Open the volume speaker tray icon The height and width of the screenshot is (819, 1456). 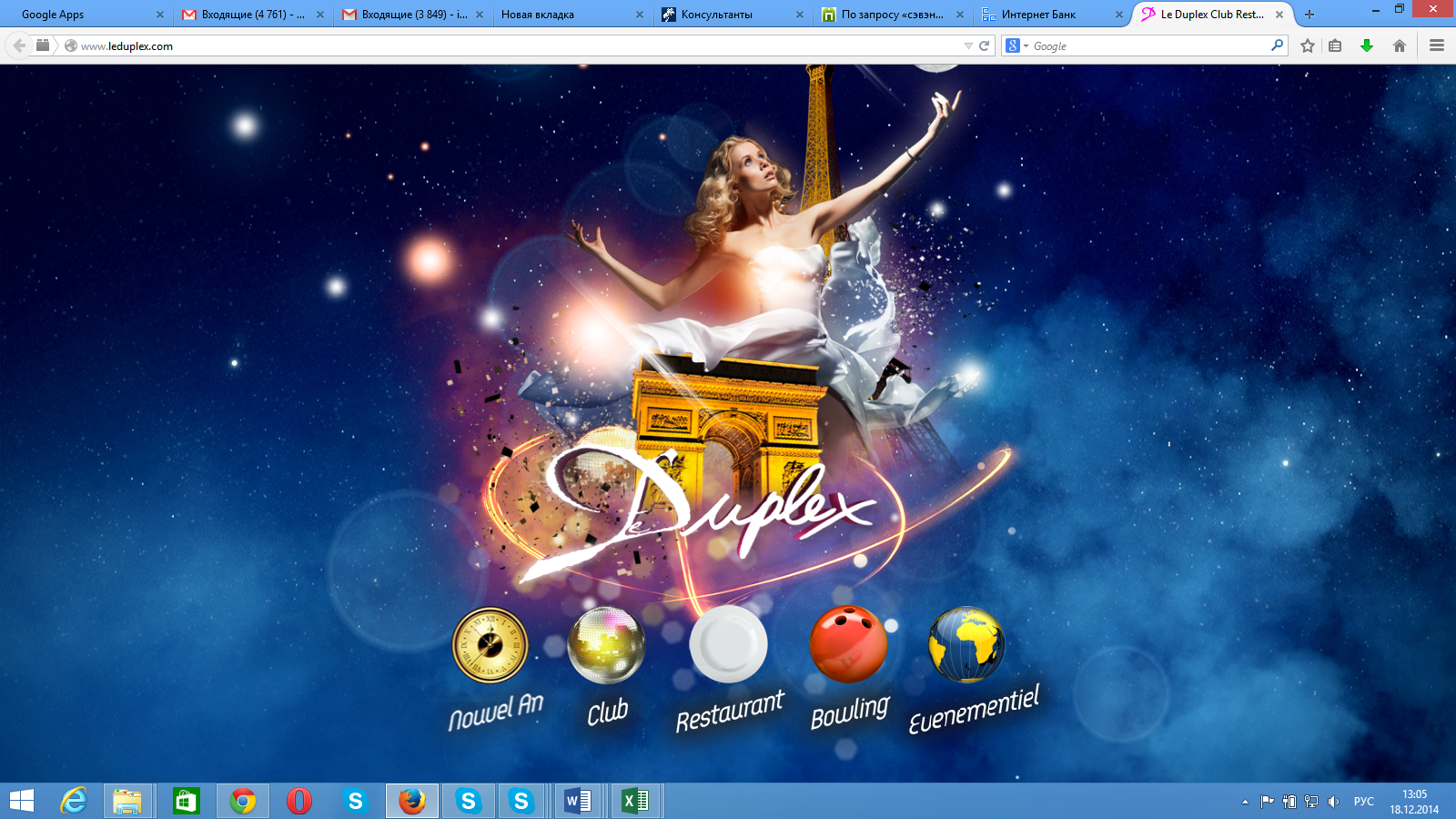pyautogui.click(x=1333, y=802)
